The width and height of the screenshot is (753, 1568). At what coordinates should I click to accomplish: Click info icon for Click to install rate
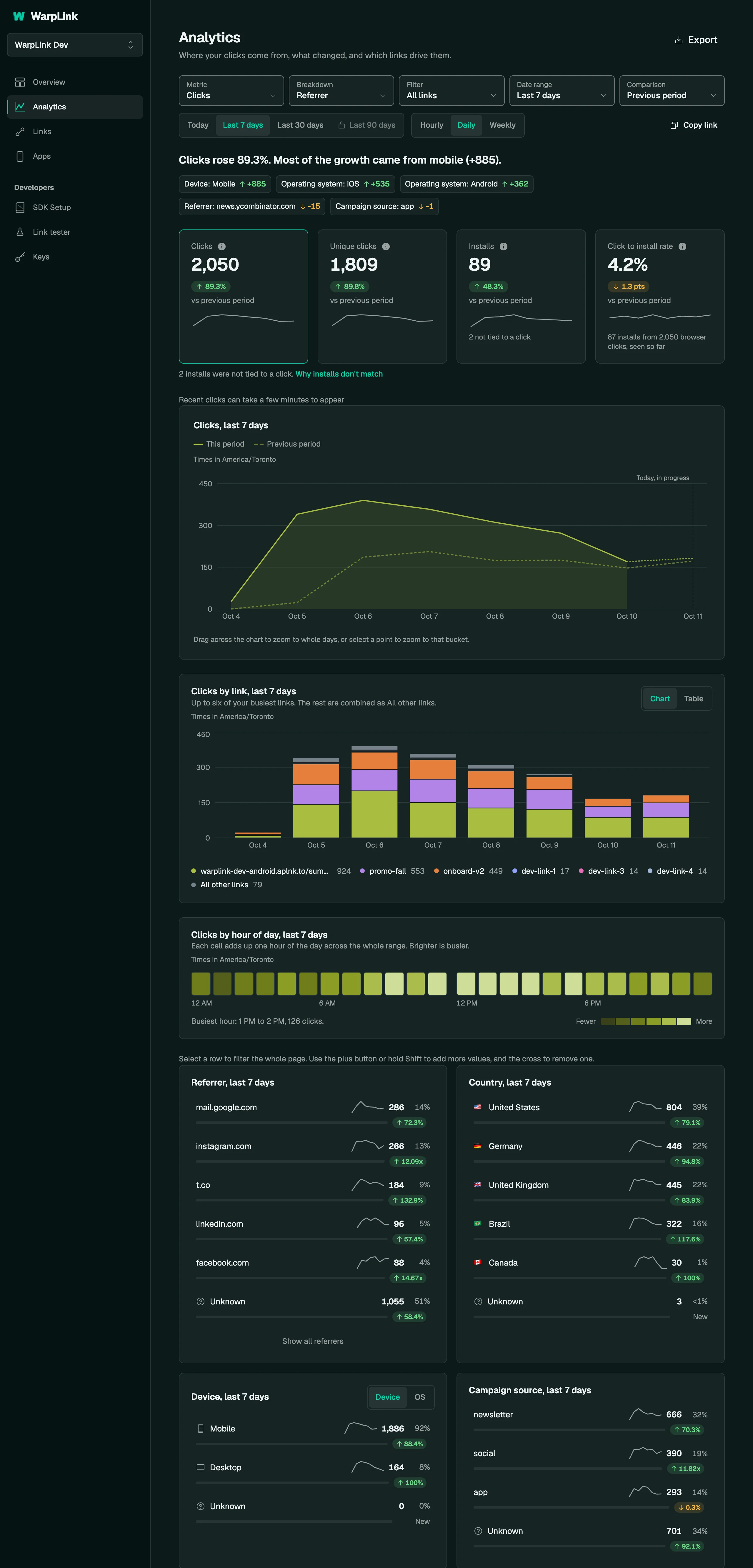[682, 247]
